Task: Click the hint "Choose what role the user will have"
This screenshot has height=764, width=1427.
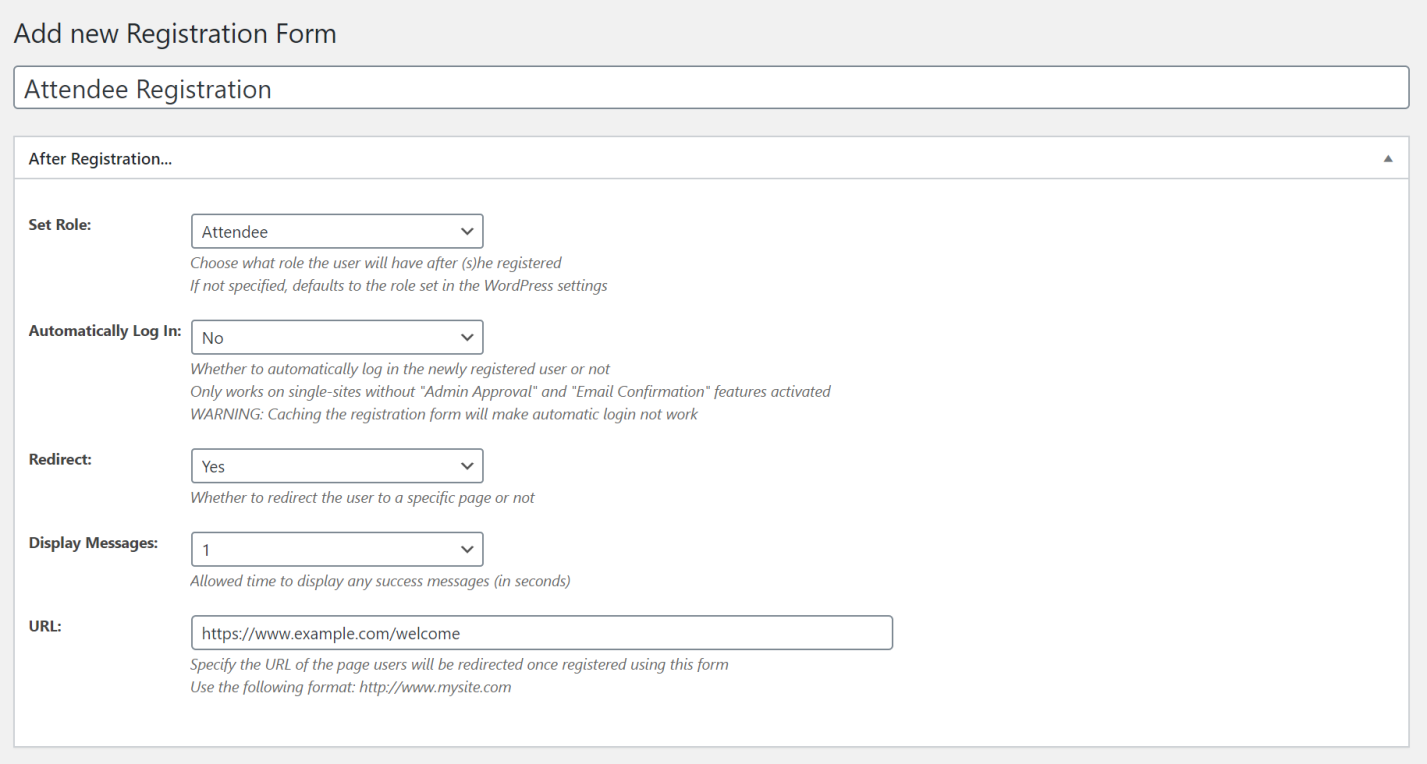Action: [x=376, y=264]
